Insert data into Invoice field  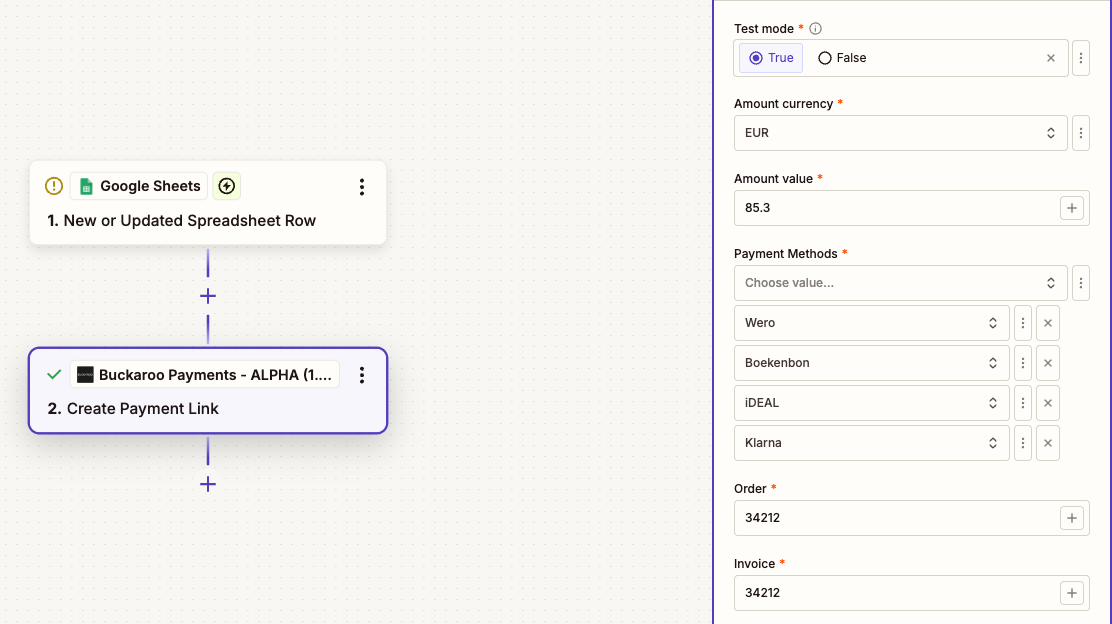point(1072,593)
